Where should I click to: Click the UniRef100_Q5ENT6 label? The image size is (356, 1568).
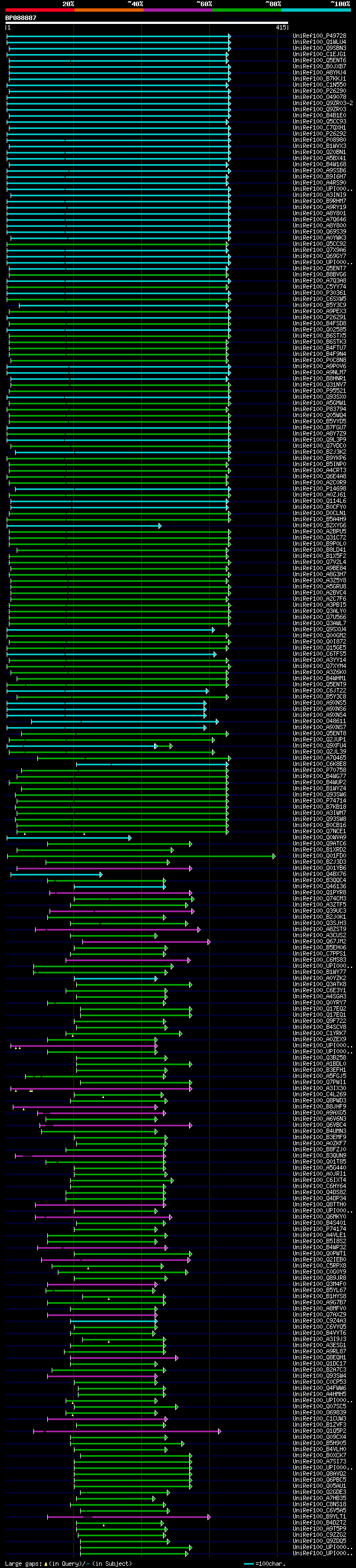point(319,60)
